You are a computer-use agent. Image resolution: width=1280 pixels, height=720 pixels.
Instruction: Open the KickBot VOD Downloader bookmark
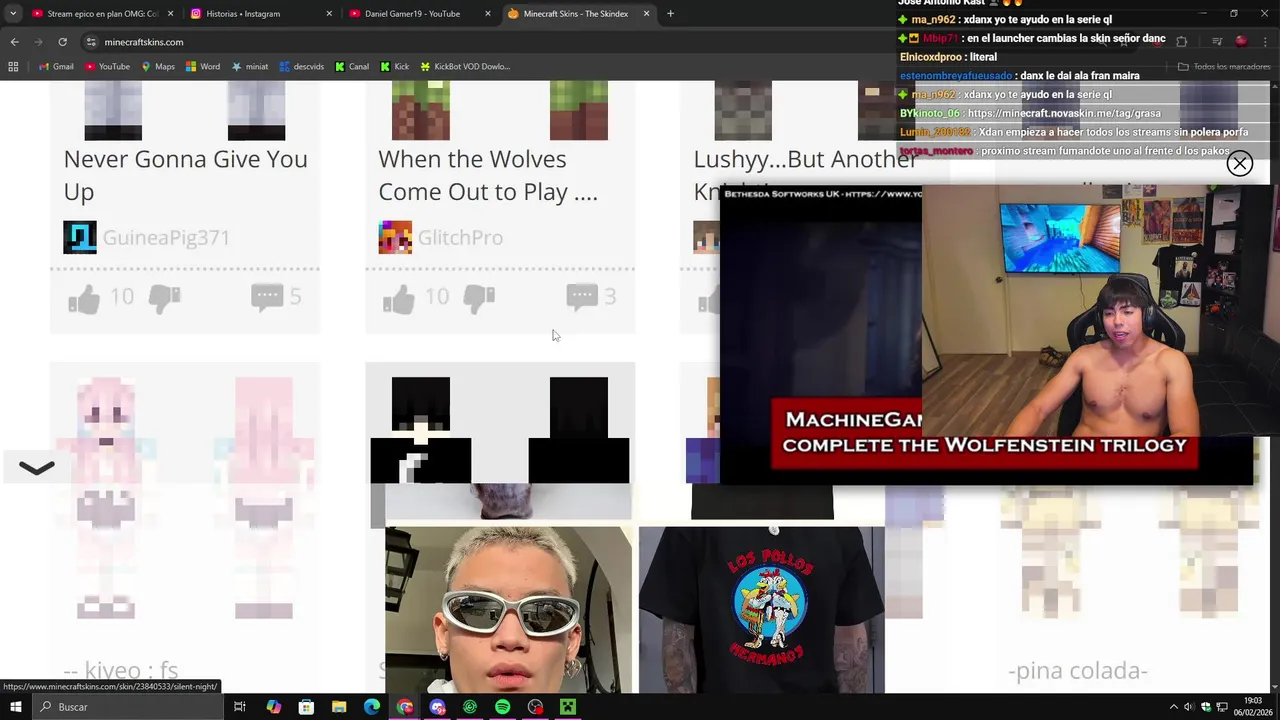tap(466, 67)
